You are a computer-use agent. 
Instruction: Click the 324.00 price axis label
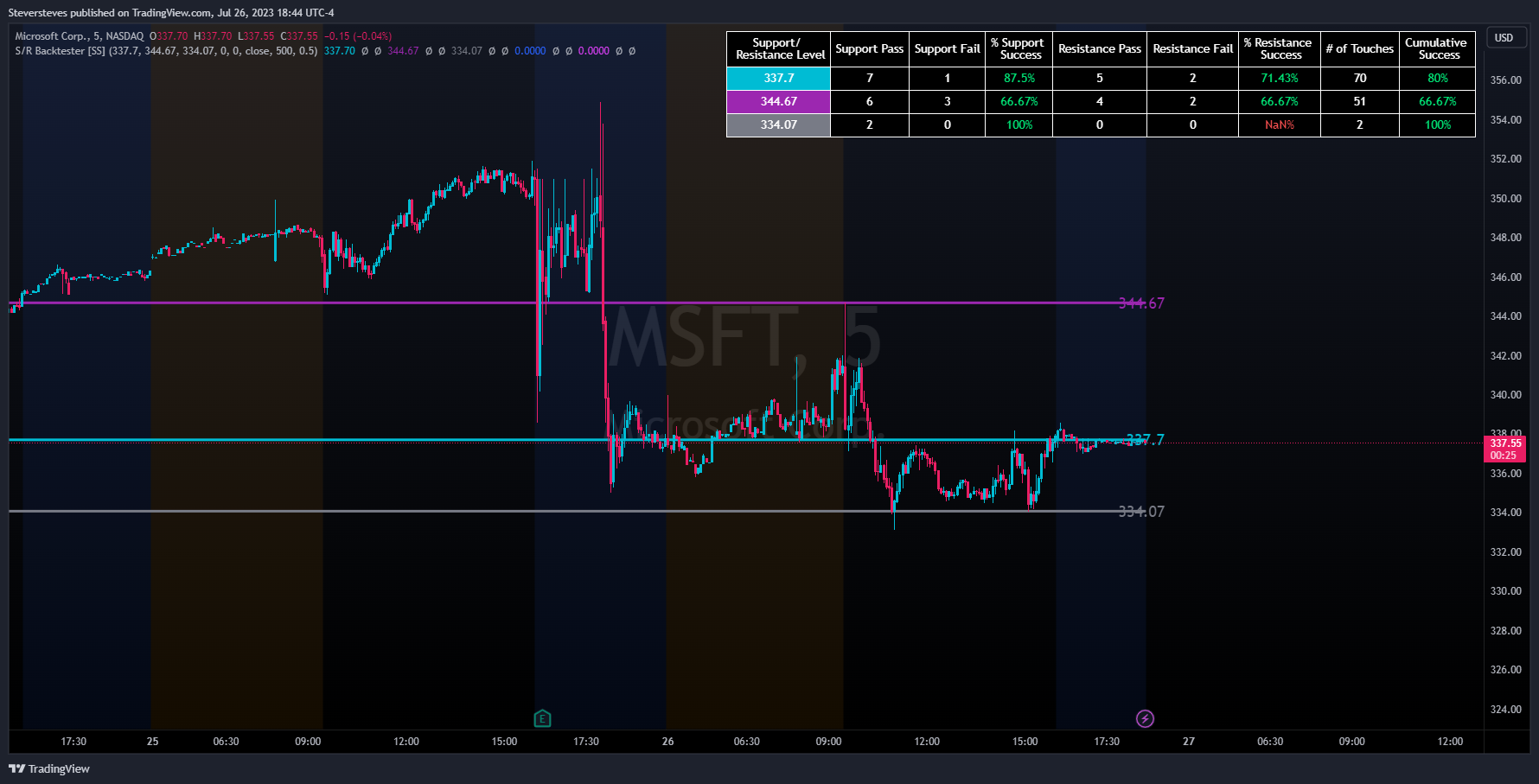click(x=1505, y=710)
